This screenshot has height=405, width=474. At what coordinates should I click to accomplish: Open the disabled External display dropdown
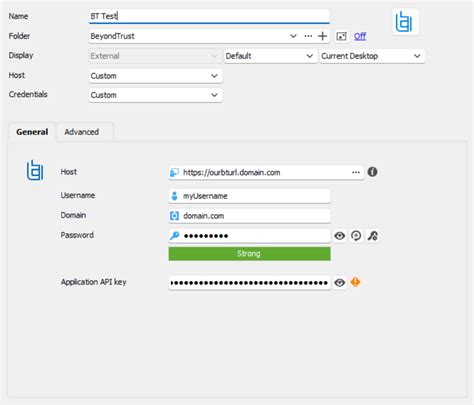[155, 56]
